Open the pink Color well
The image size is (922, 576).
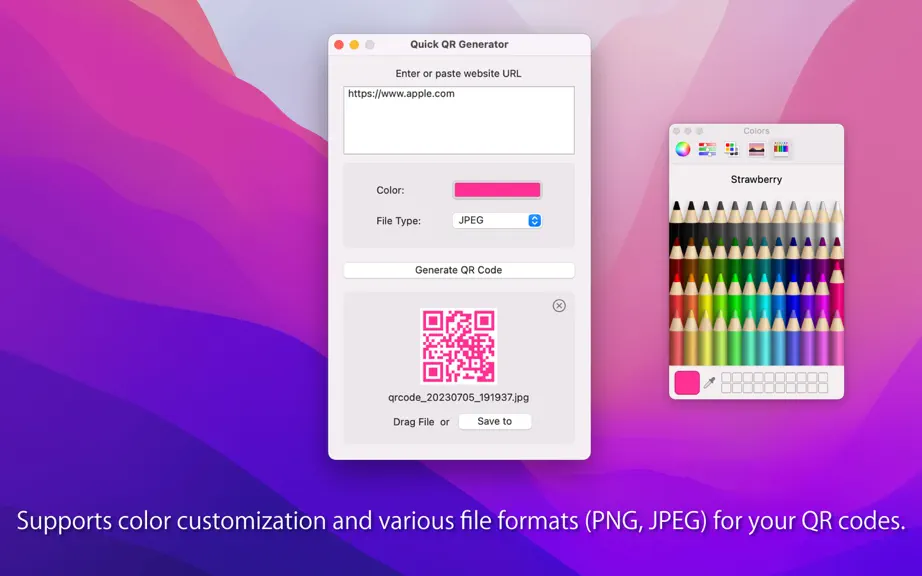(497, 190)
